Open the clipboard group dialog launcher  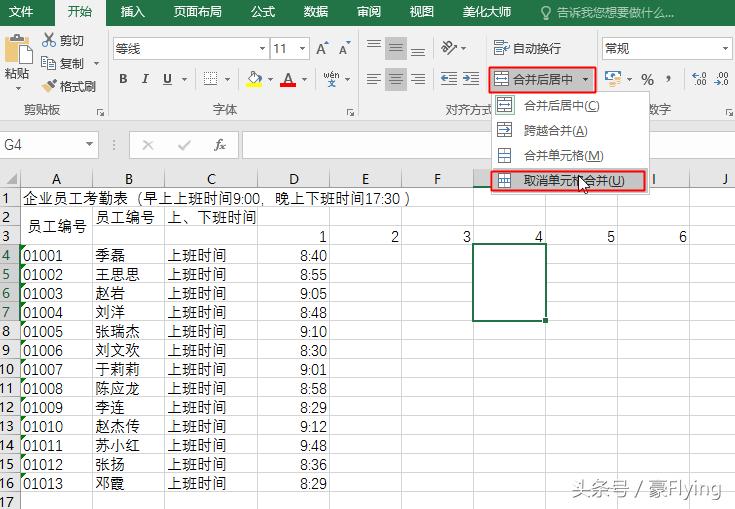[100, 112]
